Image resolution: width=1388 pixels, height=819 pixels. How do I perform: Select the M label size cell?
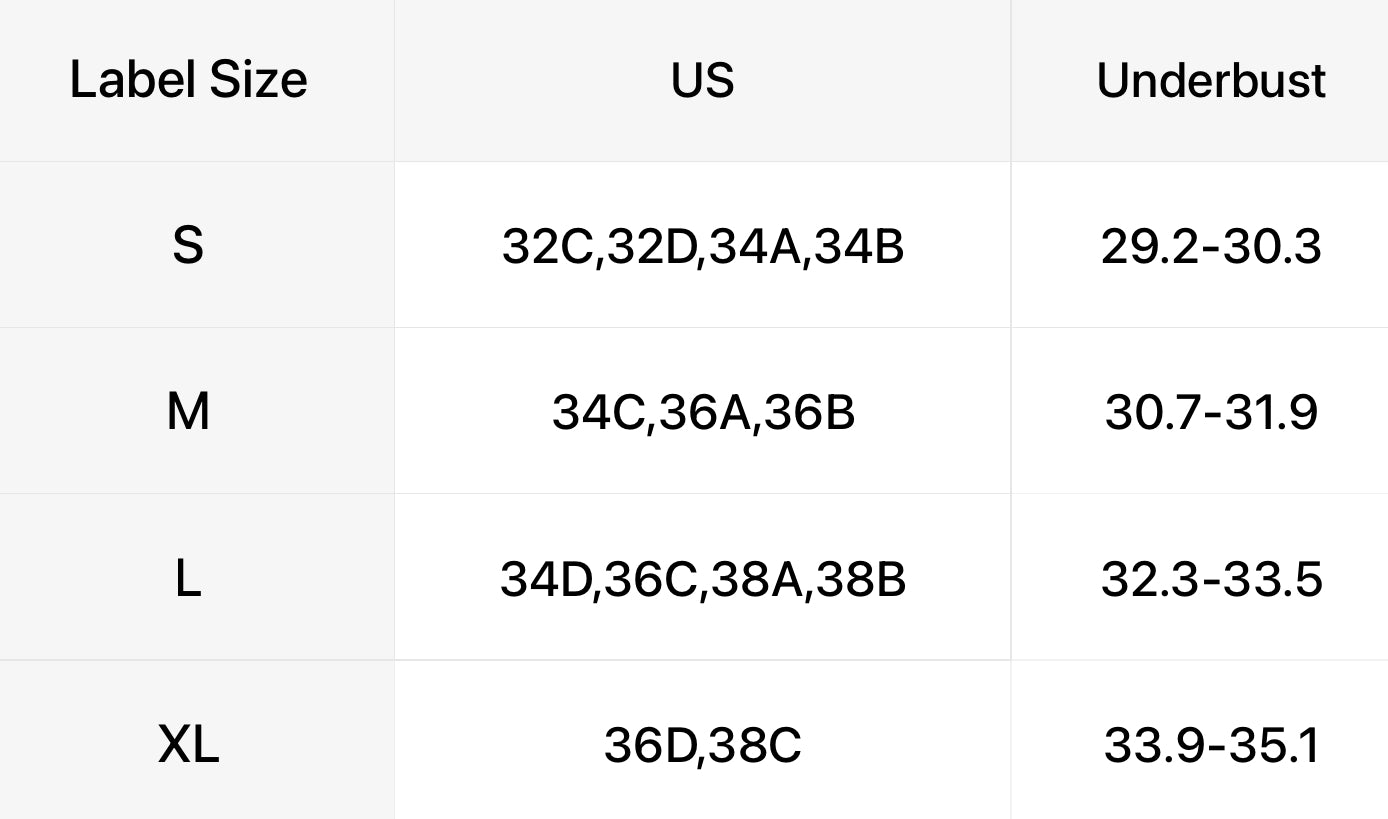tap(188, 411)
